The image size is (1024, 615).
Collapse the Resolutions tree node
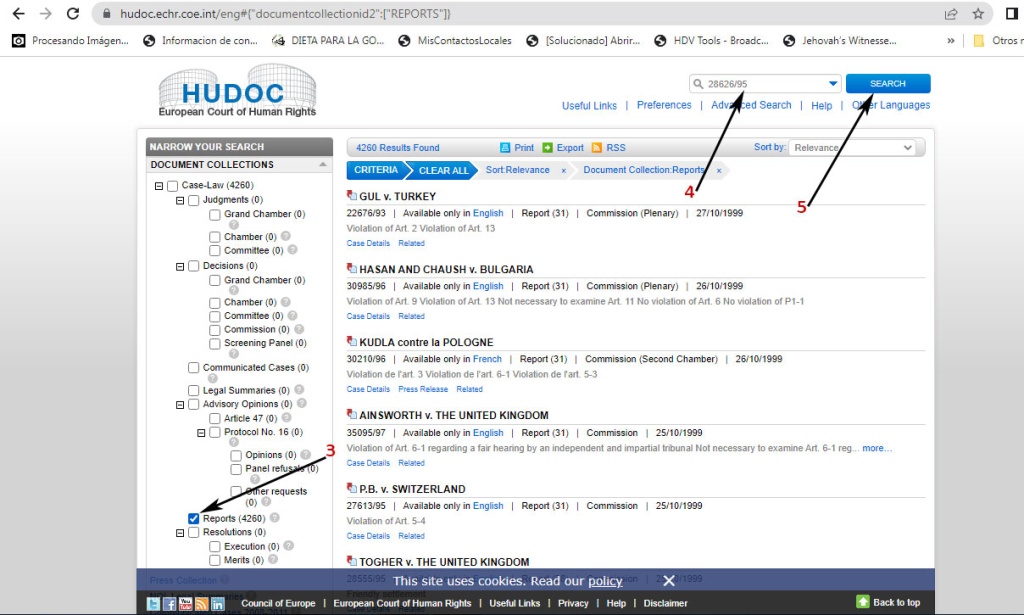(180, 533)
